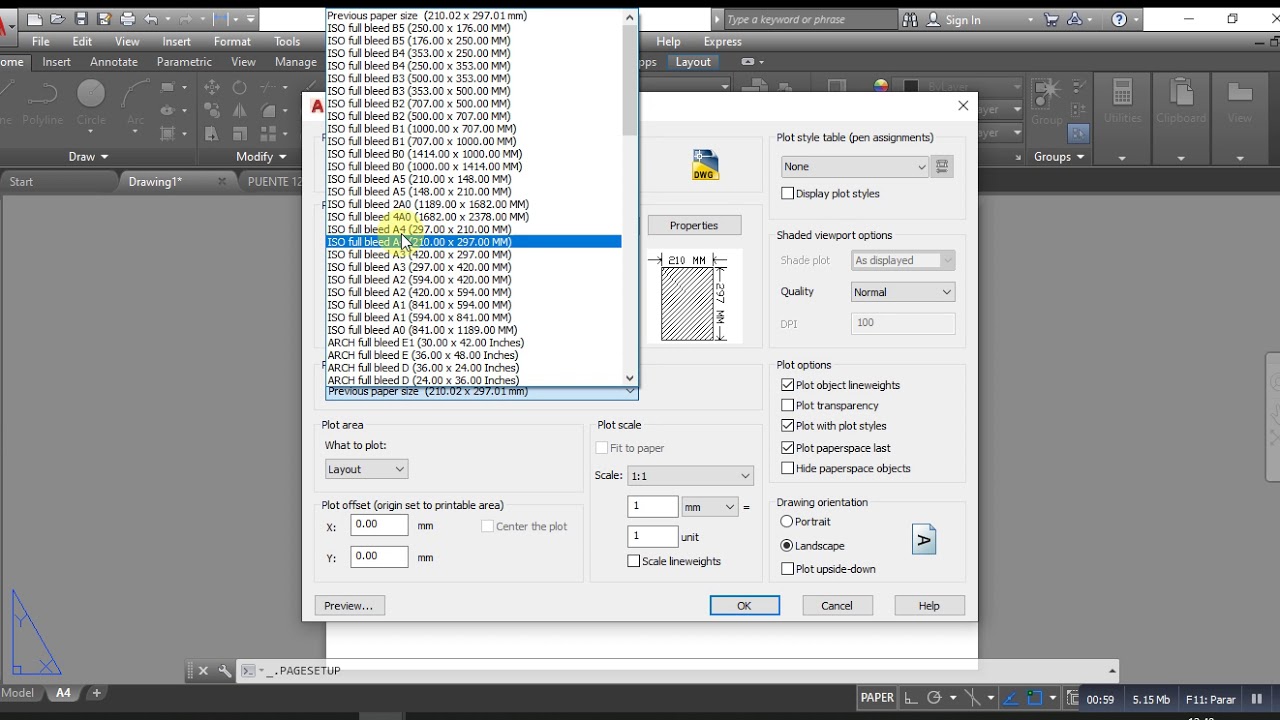Open the plot style table None dropdown
This screenshot has width=1280, height=720.
pyautogui.click(x=855, y=167)
